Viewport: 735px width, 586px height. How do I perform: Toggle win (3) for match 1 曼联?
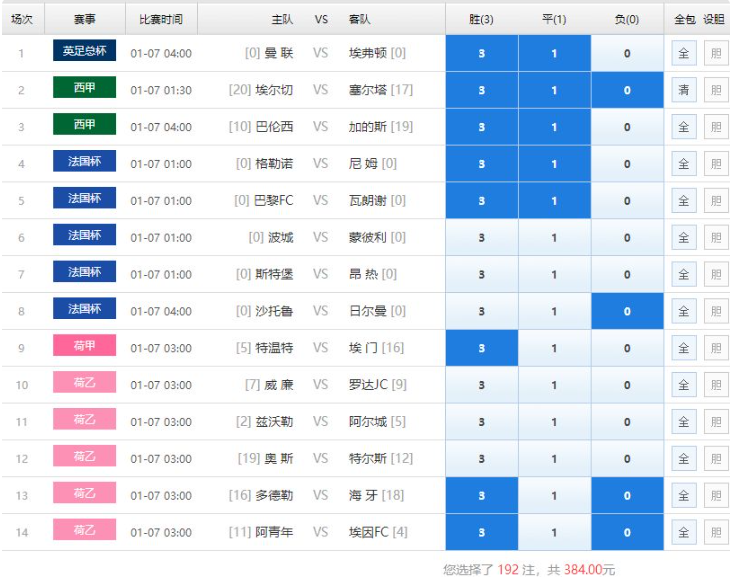[481, 53]
